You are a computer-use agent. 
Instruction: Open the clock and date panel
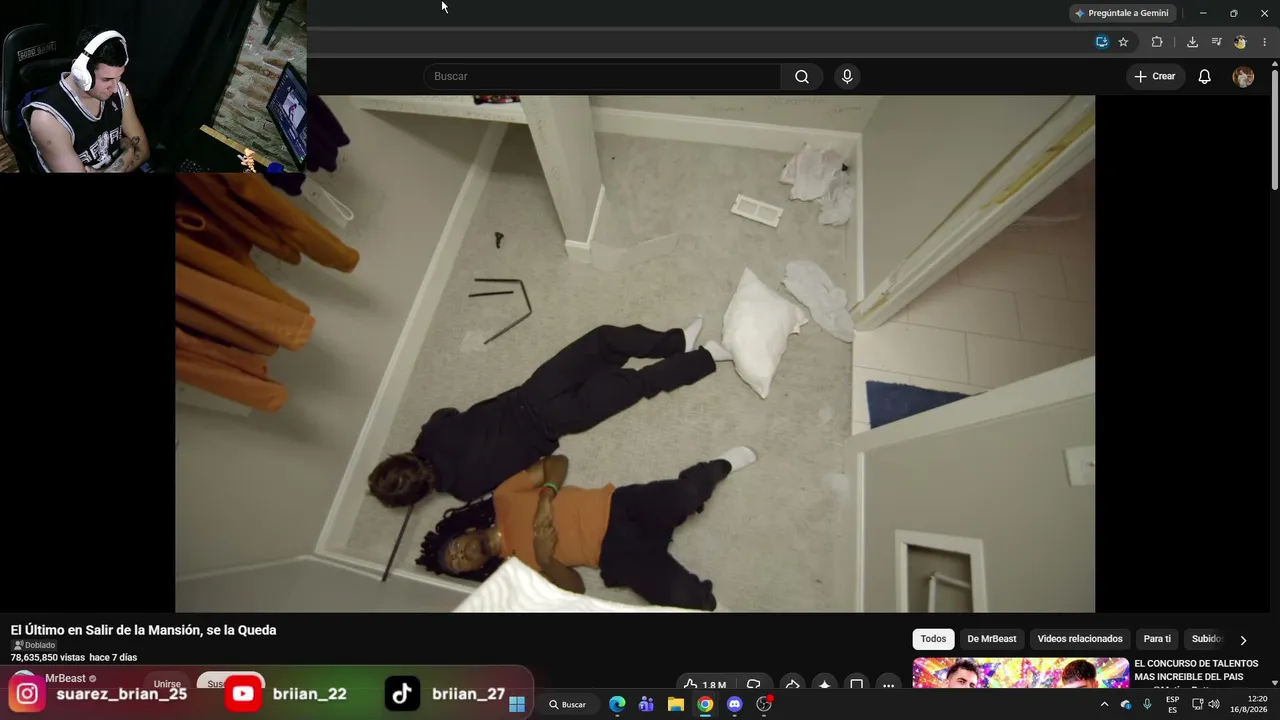tap(1249, 704)
